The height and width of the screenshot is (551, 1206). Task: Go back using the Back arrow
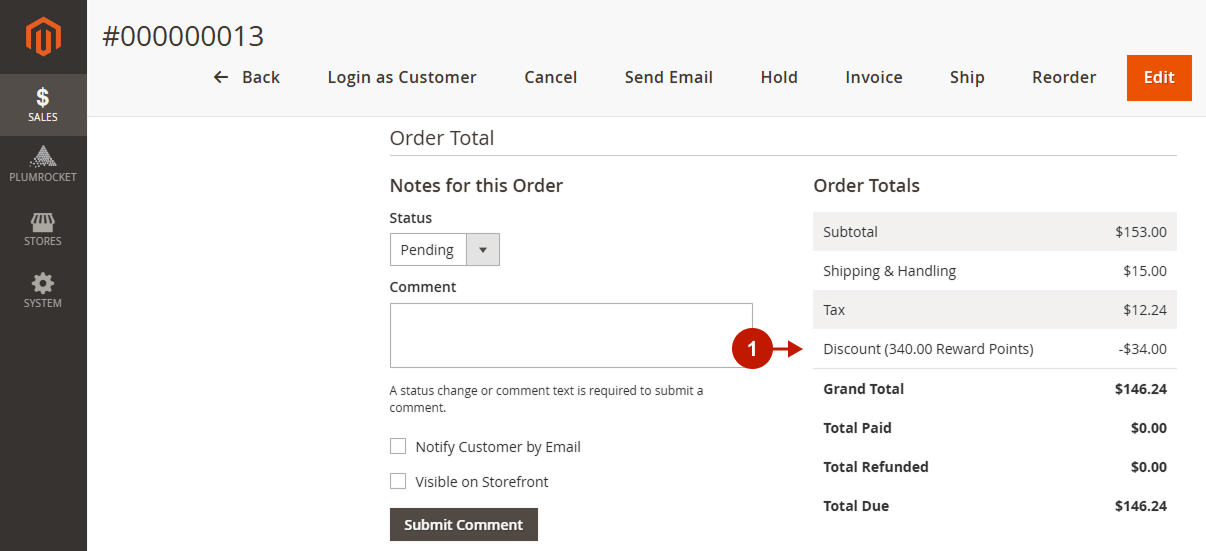point(246,77)
